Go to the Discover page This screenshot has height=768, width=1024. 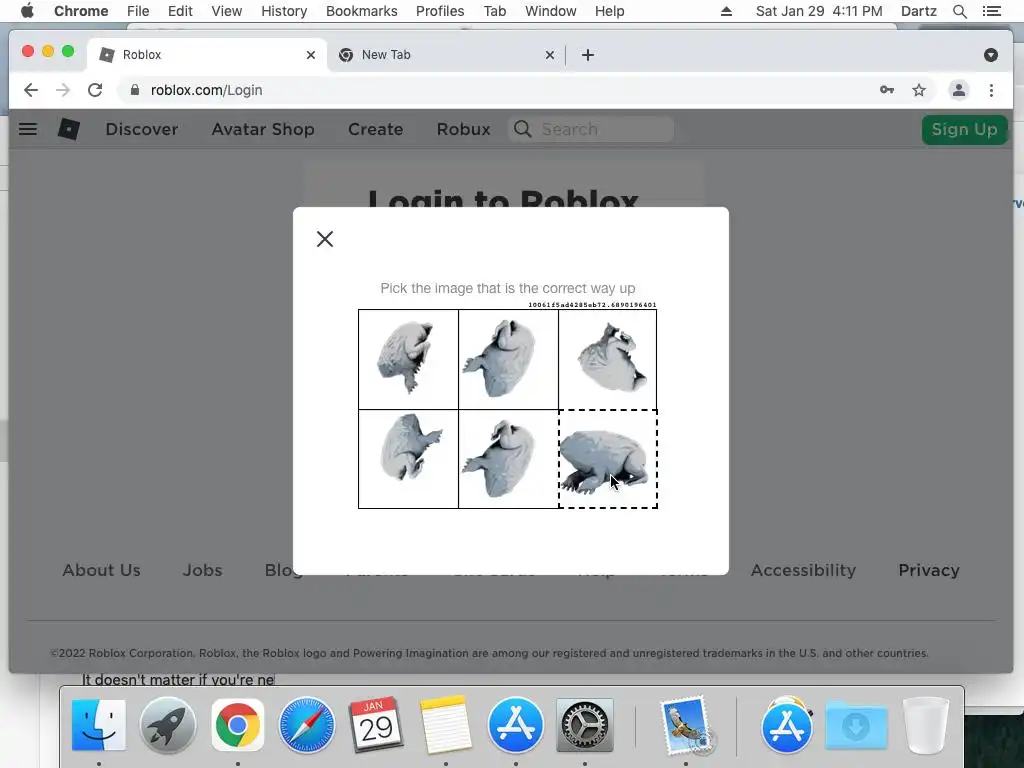[142, 129]
